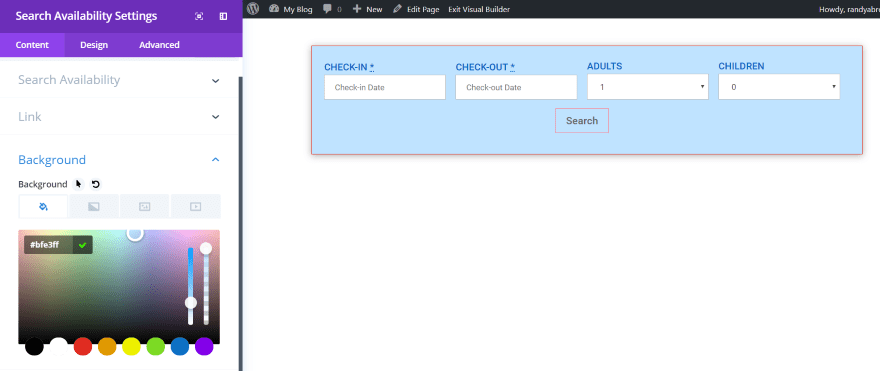
Task: Click the Check-in Date field
Action: click(x=385, y=88)
